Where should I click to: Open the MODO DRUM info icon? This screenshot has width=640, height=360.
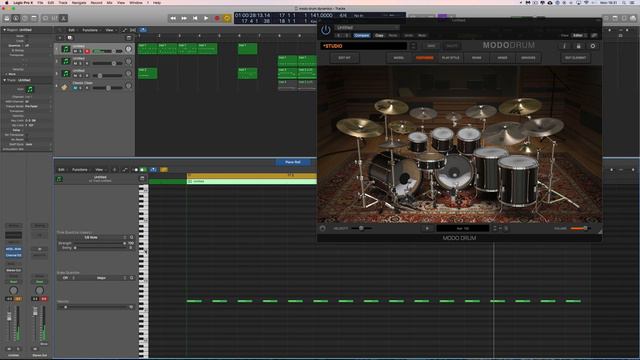(564, 46)
